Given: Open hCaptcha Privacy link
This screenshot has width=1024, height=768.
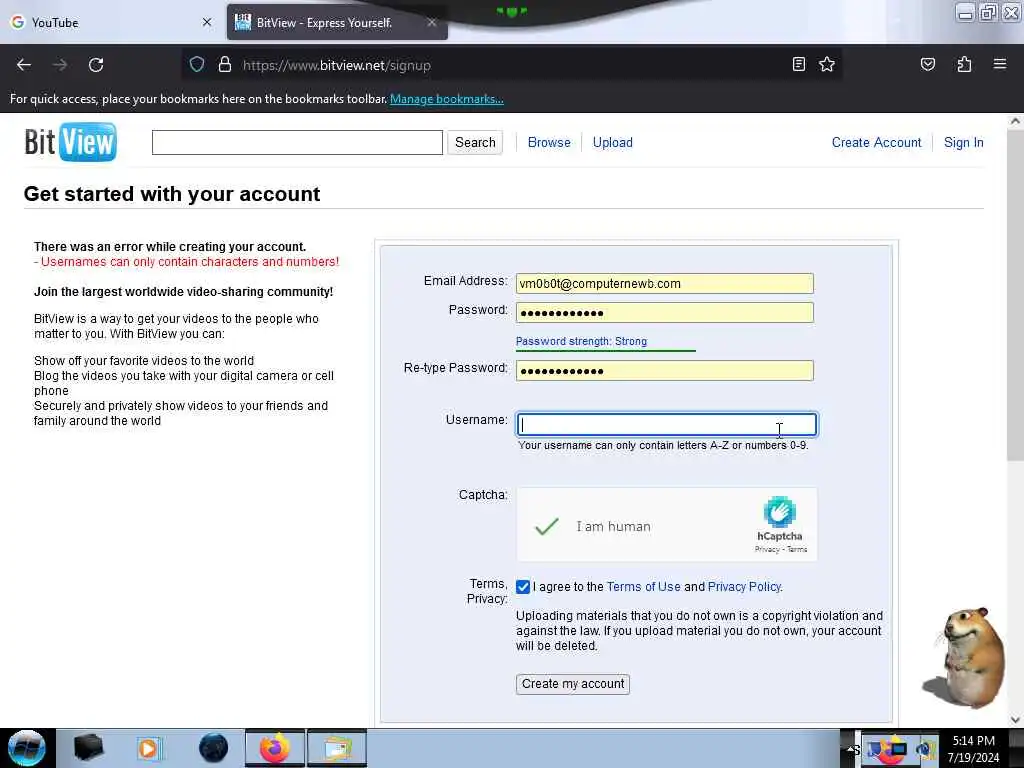Looking at the screenshot, I should click(x=767, y=549).
